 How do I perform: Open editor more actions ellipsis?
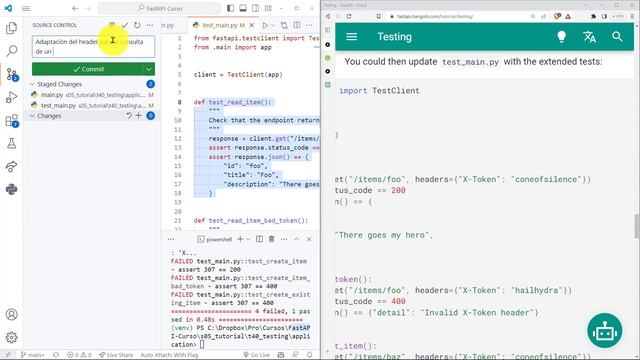pyautogui.click(x=309, y=25)
